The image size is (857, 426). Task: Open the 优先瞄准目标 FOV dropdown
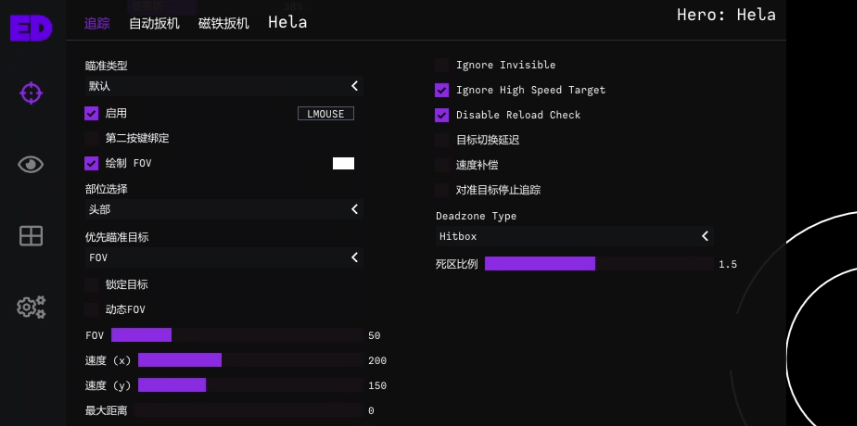[224, 258]
